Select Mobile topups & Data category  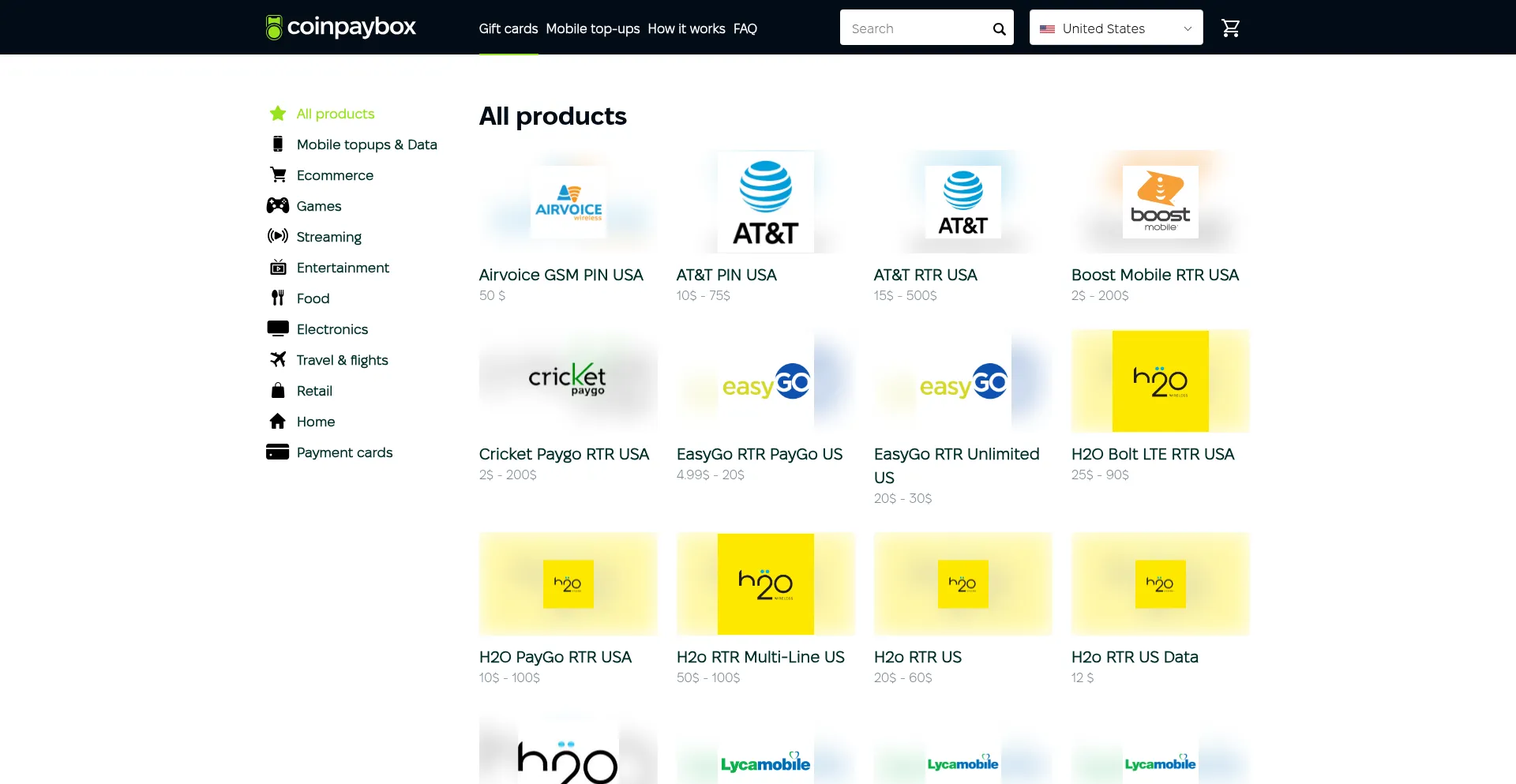click(367, 144)
